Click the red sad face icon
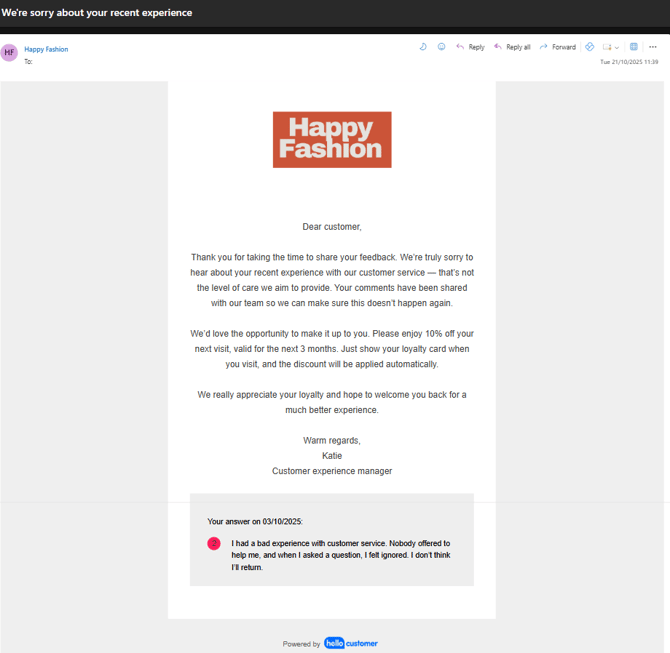670x653 pixels. point(214,544)
